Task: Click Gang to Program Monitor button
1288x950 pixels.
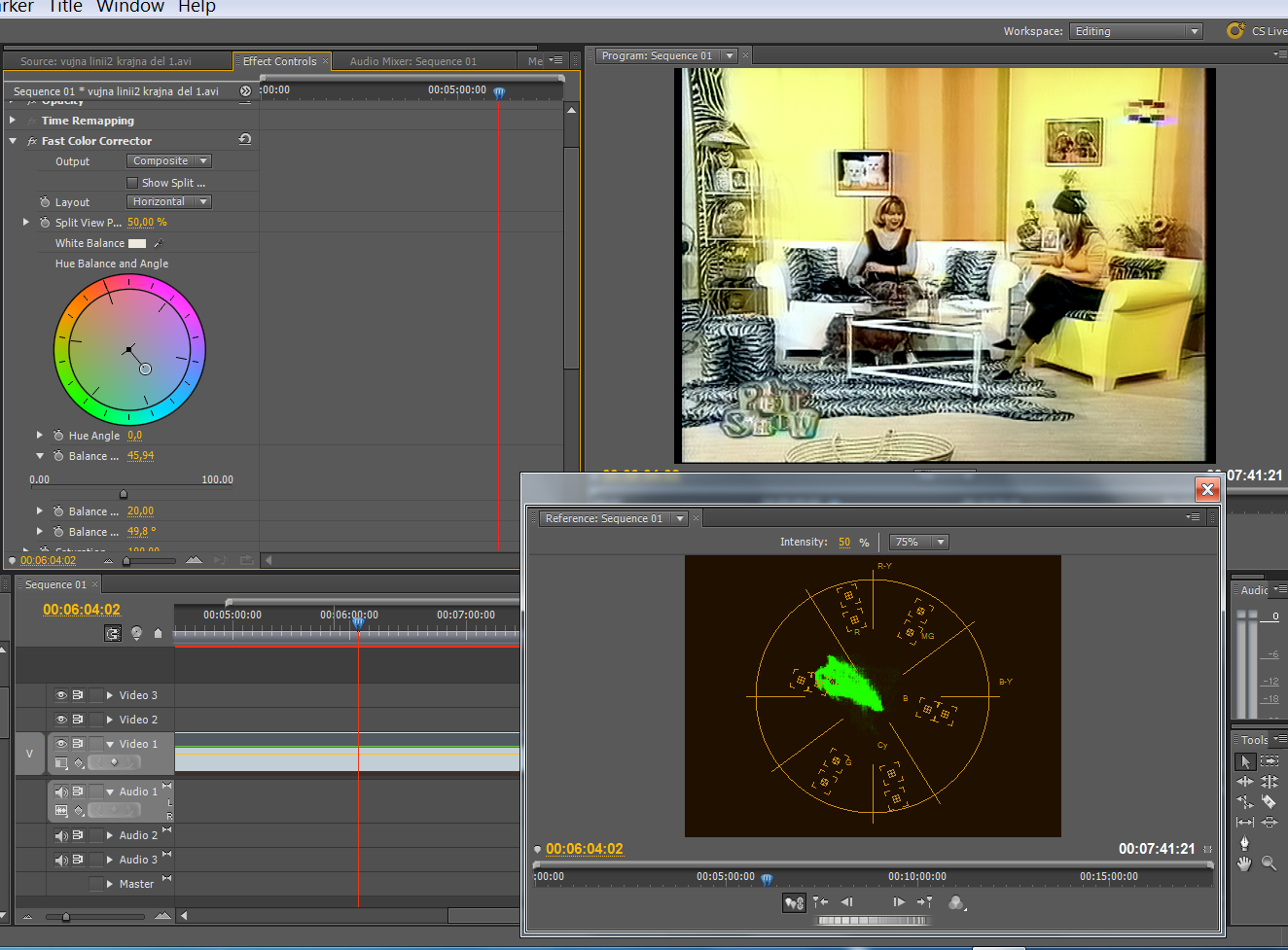Action: pos(794,902)
